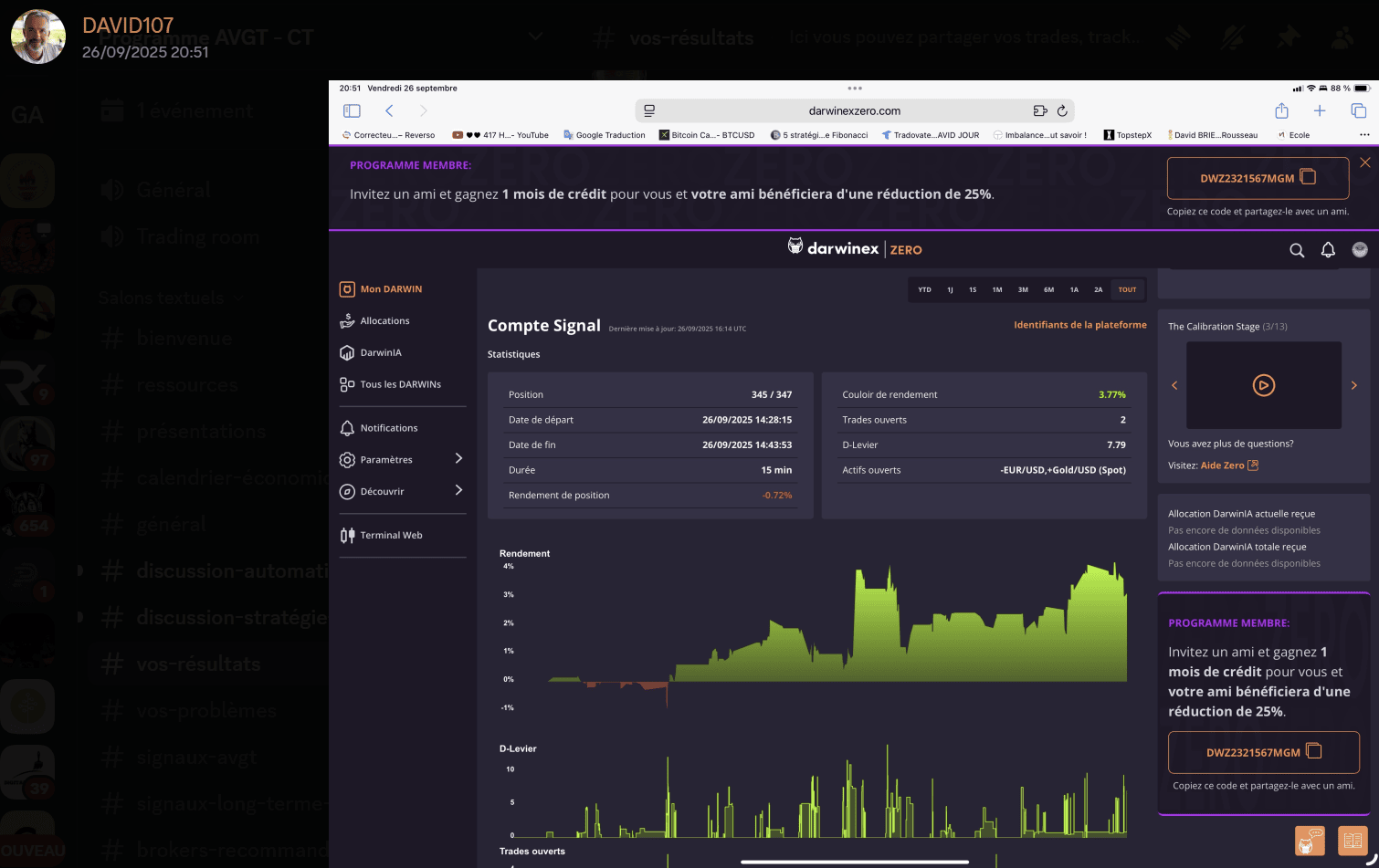Go to next Calibration Stage slide
1379x868 pixels.
tap(1353, 385)
